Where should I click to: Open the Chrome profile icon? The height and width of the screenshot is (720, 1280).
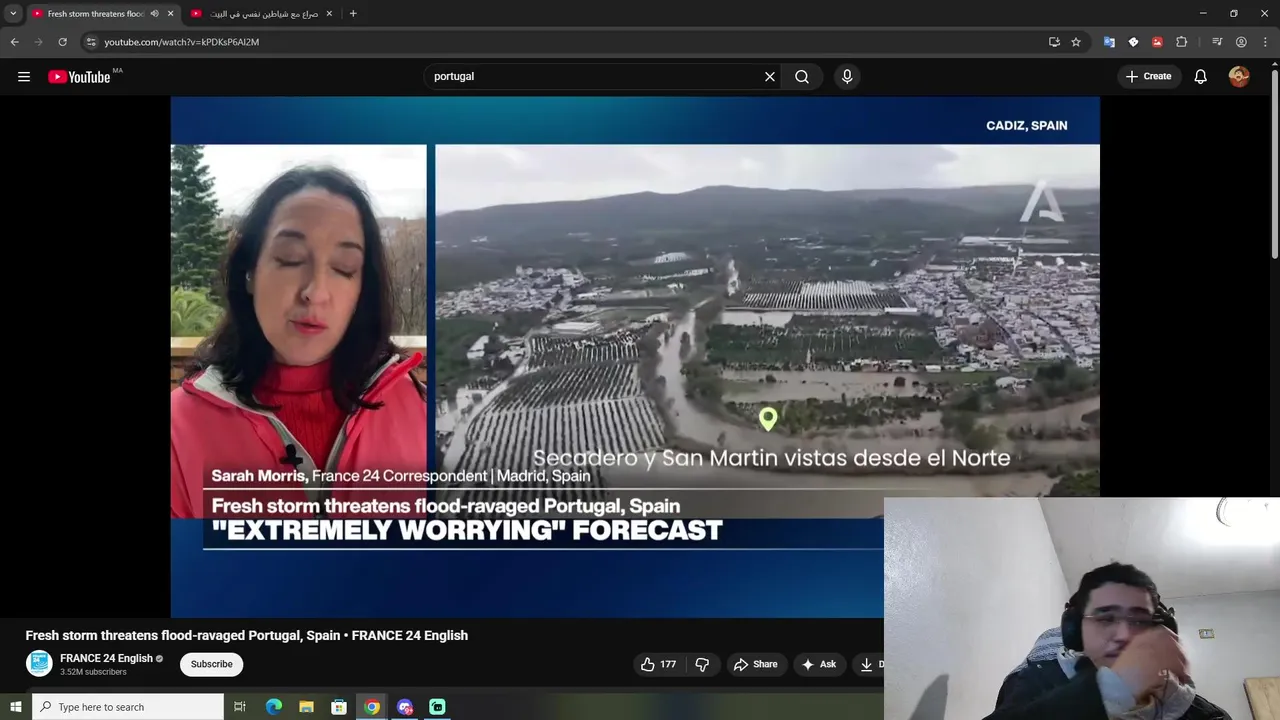point(1241,42)
